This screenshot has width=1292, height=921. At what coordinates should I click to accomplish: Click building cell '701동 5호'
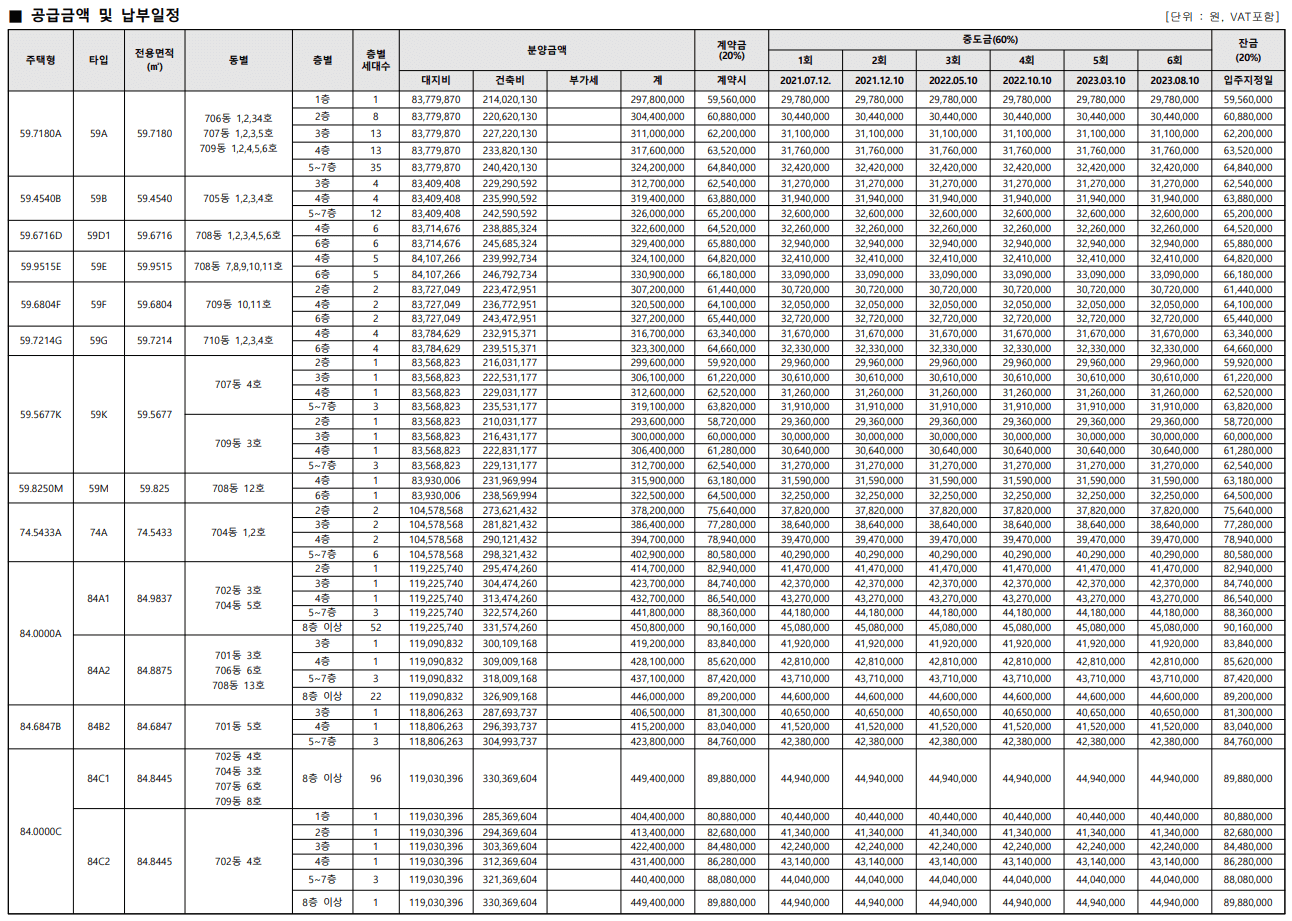tap(238, 726)
